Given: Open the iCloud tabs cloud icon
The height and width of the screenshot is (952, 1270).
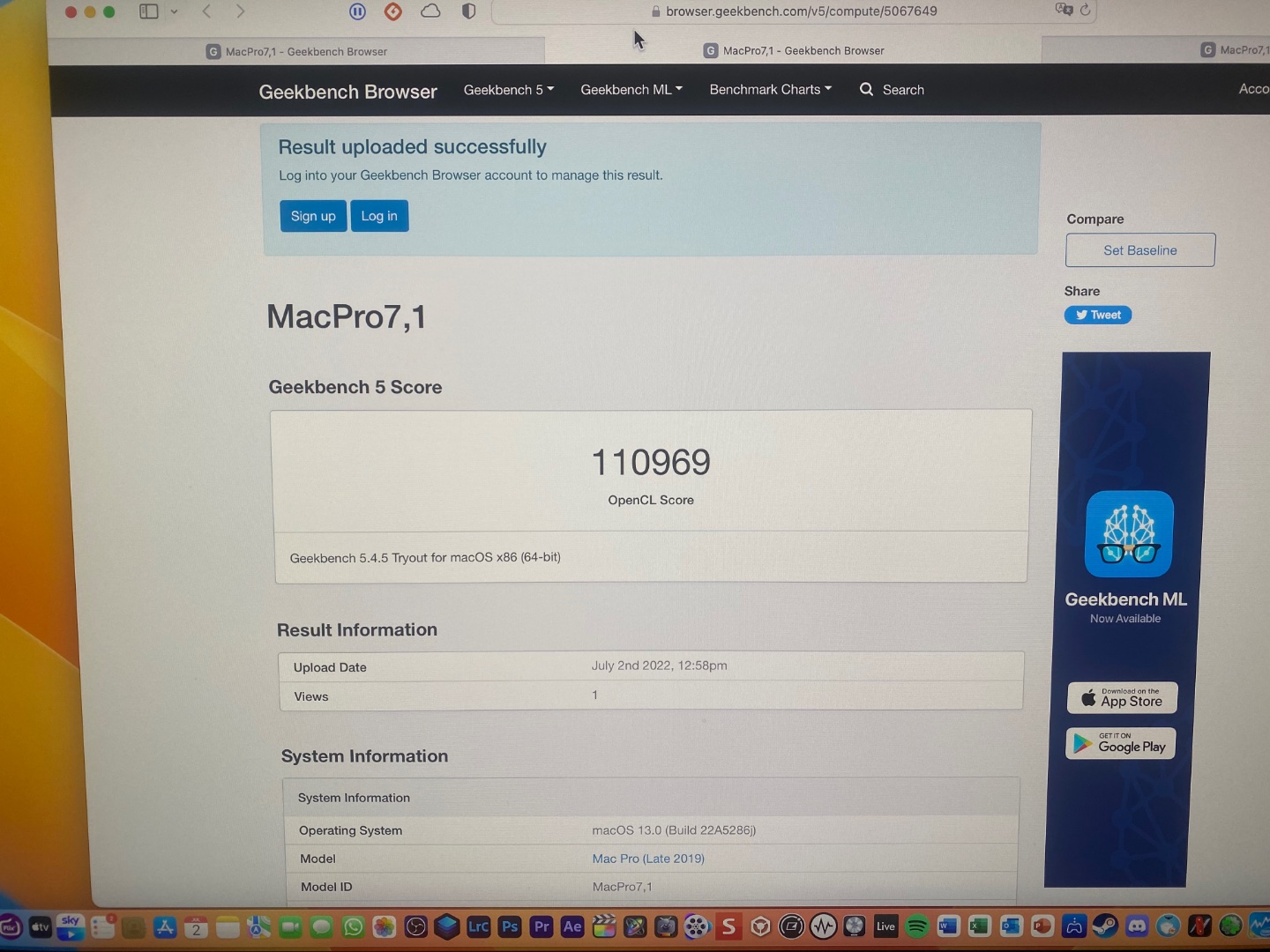Looking at the screenshot, I should click(430, 11).
